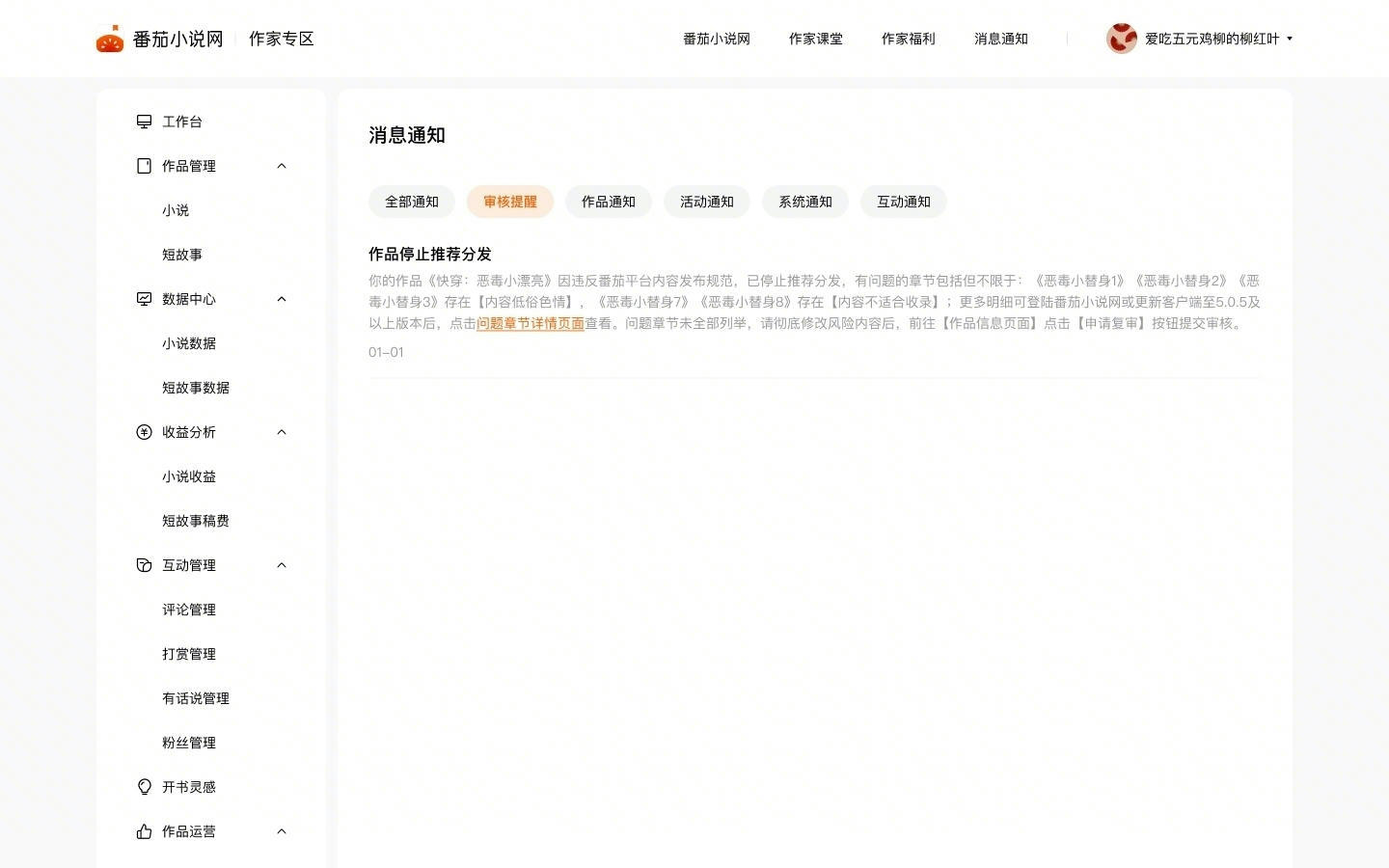Go to 作家课堂 in top navigation
The image size is (1389, 868).
(x=816, y=39)
